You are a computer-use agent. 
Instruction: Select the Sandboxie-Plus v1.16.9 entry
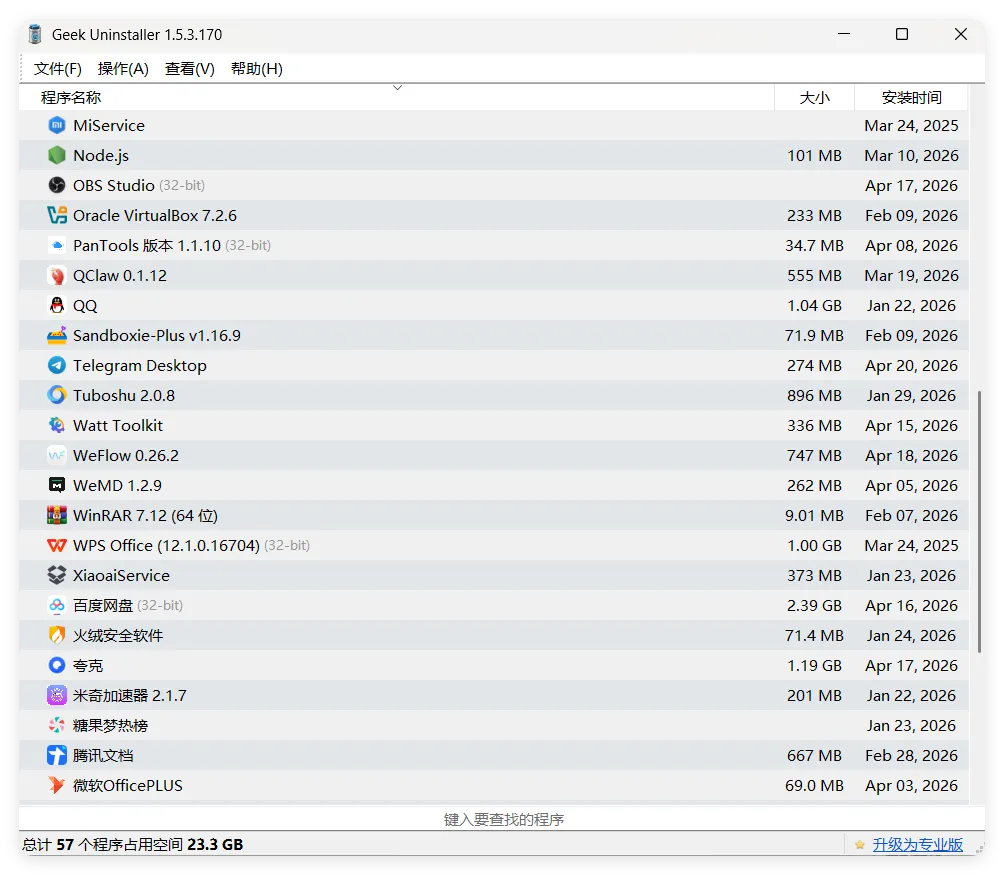[157, 335]
